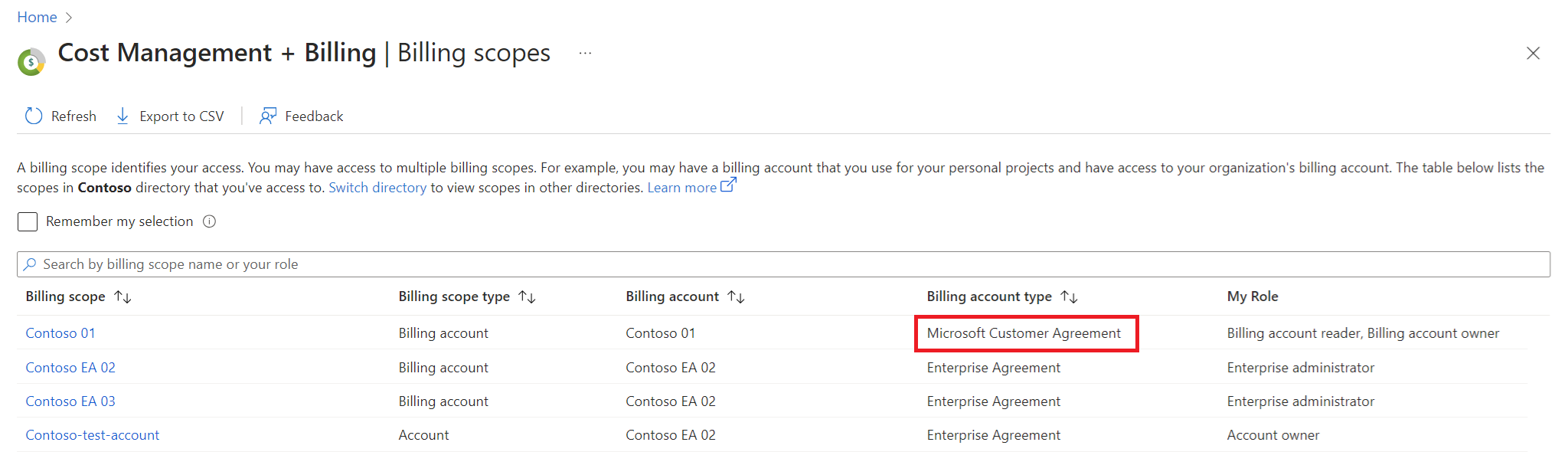The width and height of the screenshot is (1568, 452).
Task: Click the Feedback person icon
Action: pos(268,116)
